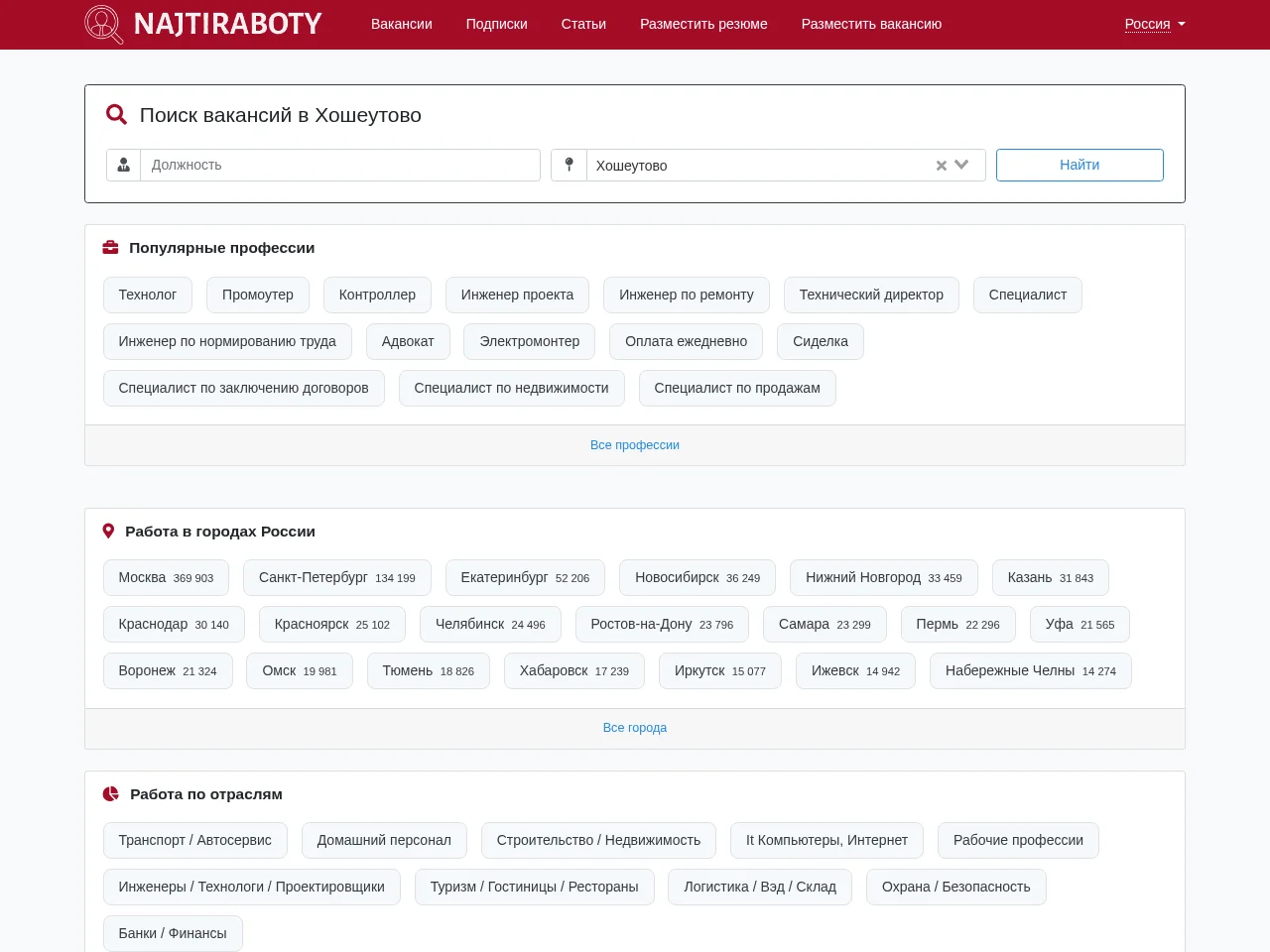Open the Россия country dropdown

1155,24
